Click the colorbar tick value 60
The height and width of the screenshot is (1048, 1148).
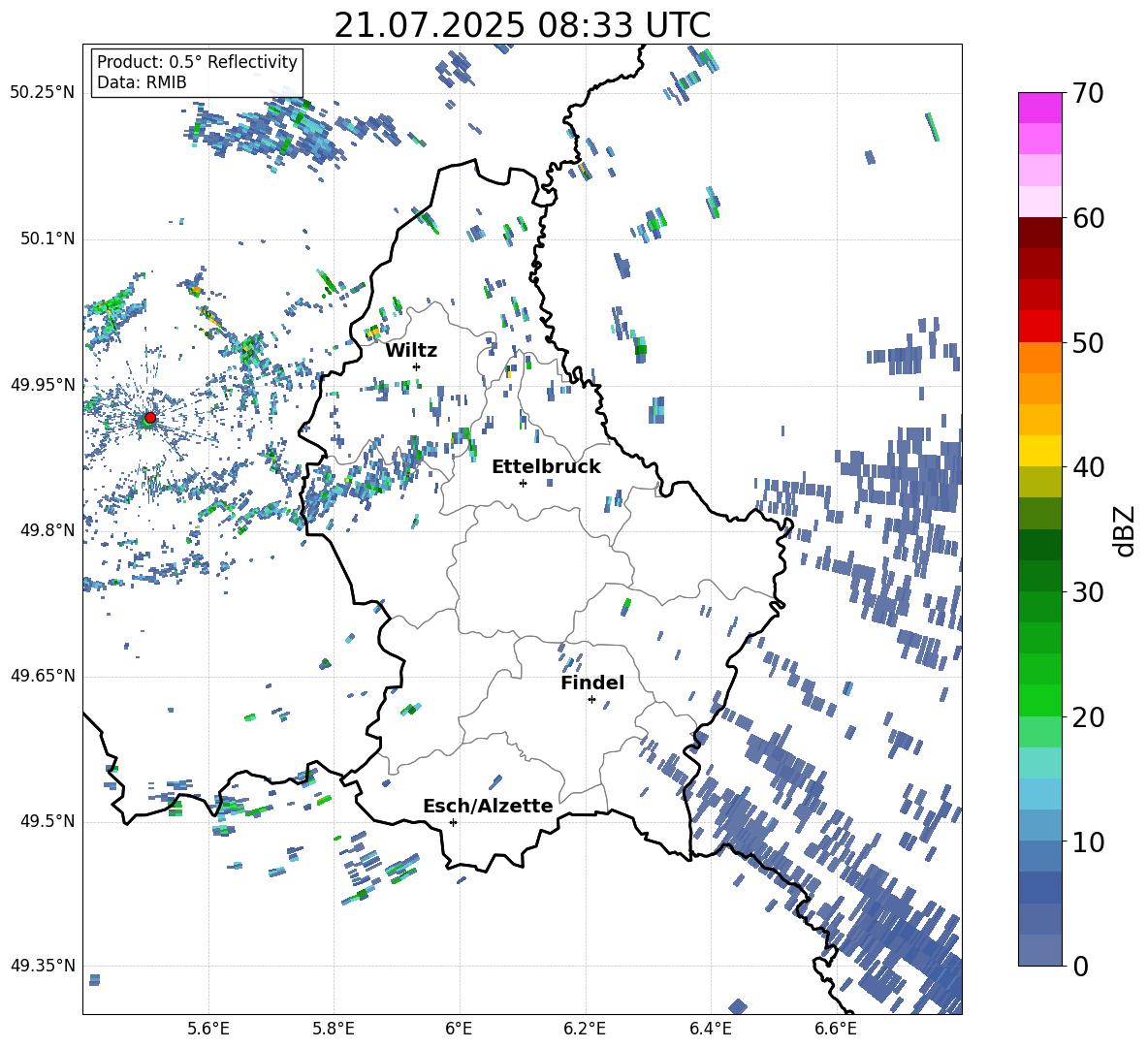pos(1089,218)
